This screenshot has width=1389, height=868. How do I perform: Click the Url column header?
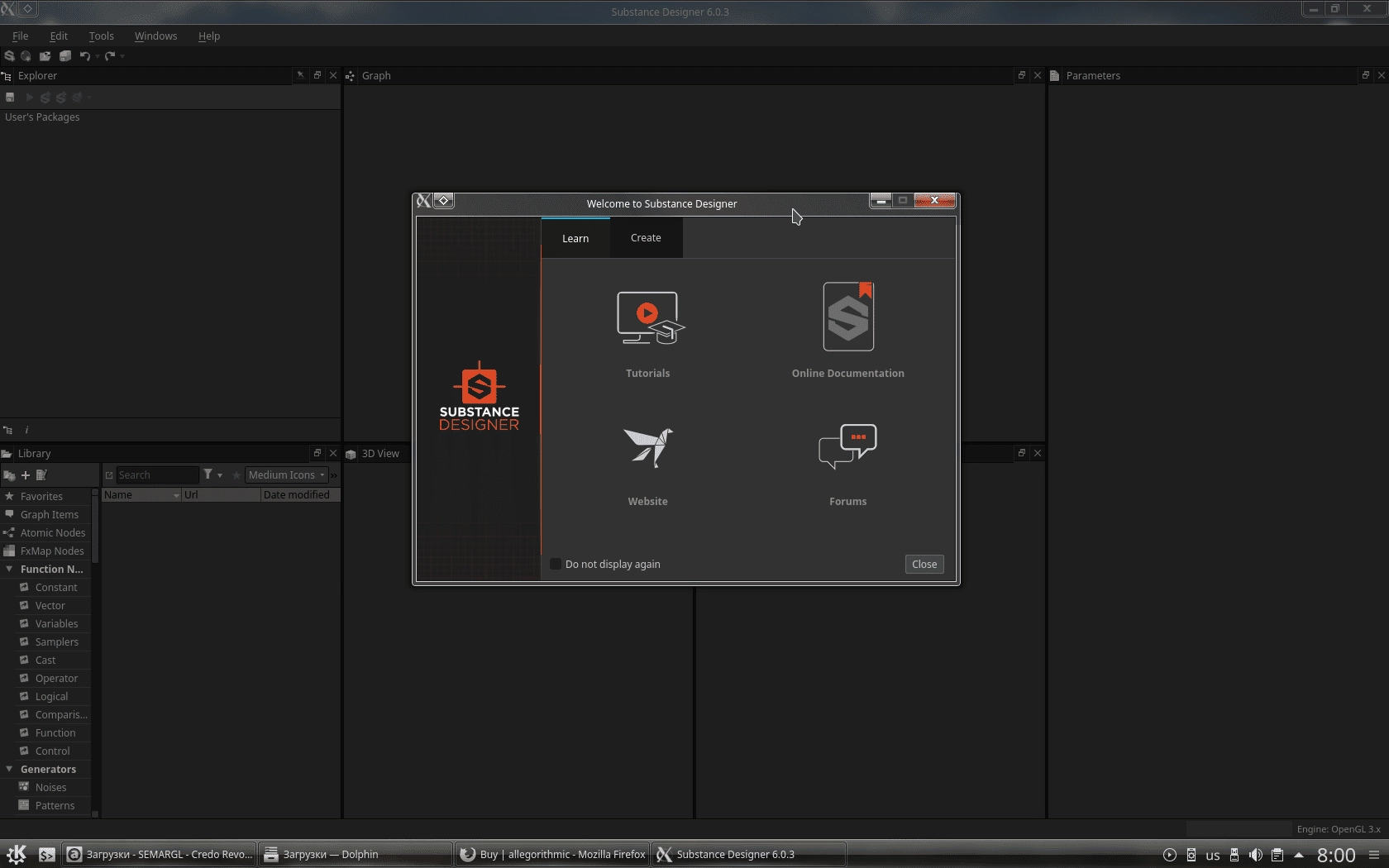click(x=221, y=494)
